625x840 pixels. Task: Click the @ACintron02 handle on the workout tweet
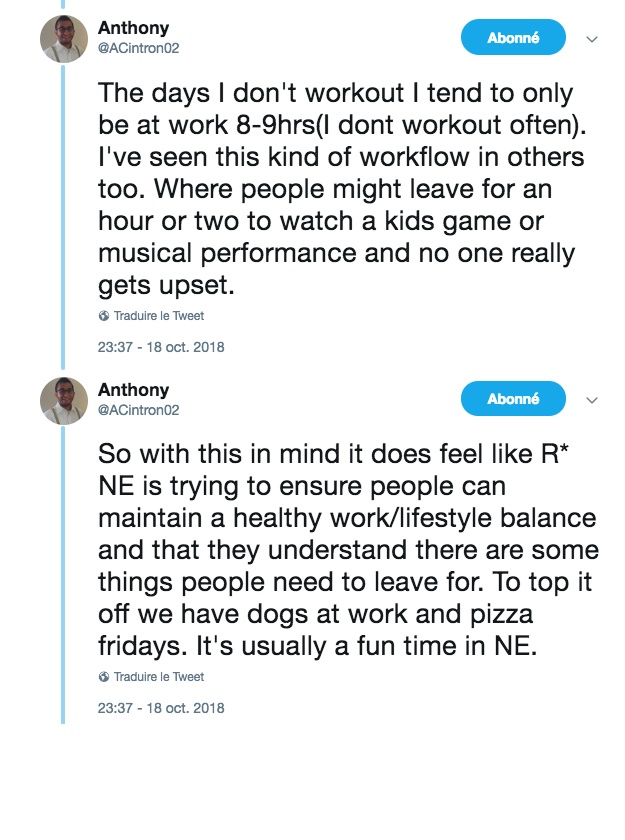[138, 48]
